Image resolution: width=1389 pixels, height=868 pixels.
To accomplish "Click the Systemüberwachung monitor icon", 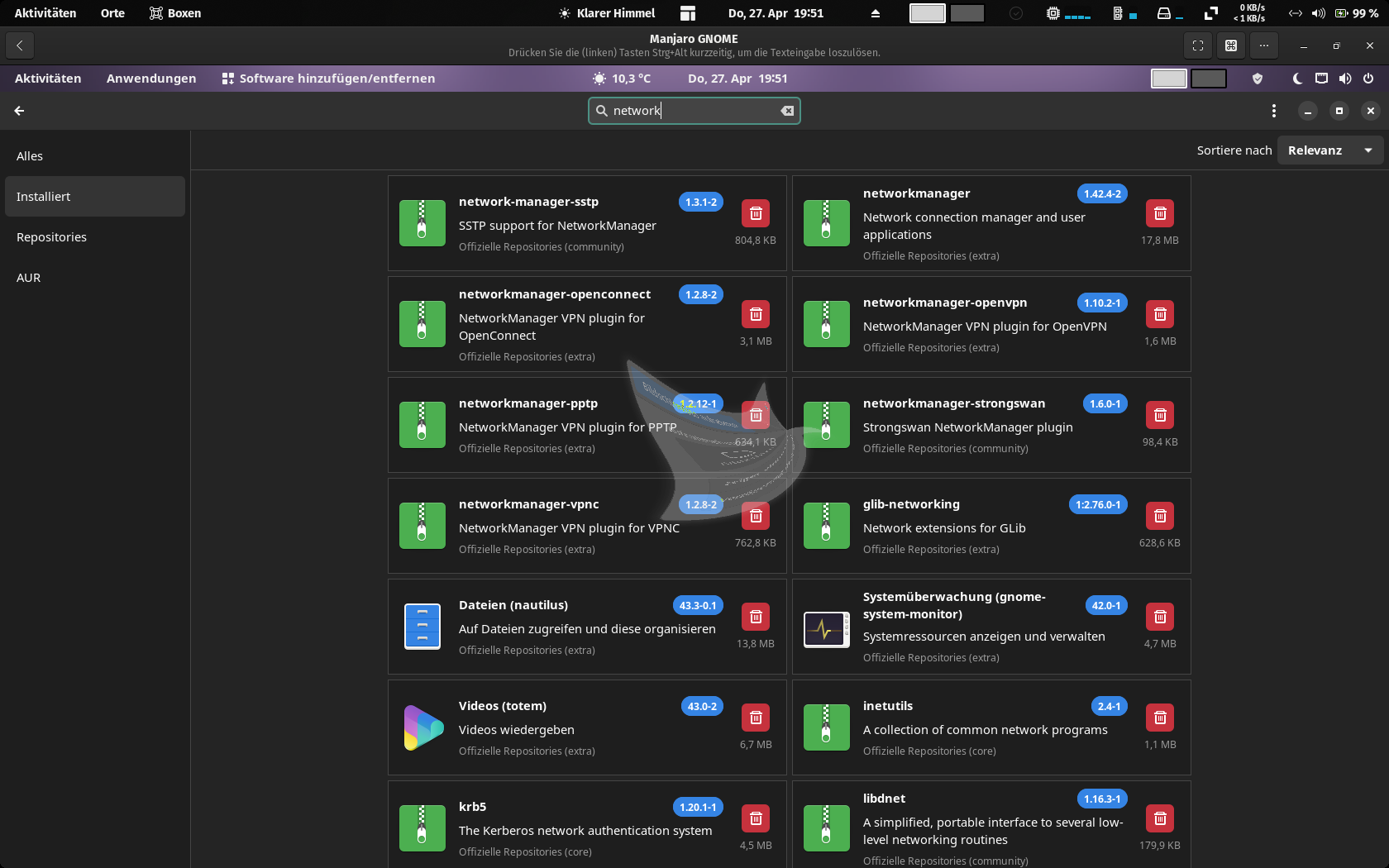I will [x=826, y=629].
